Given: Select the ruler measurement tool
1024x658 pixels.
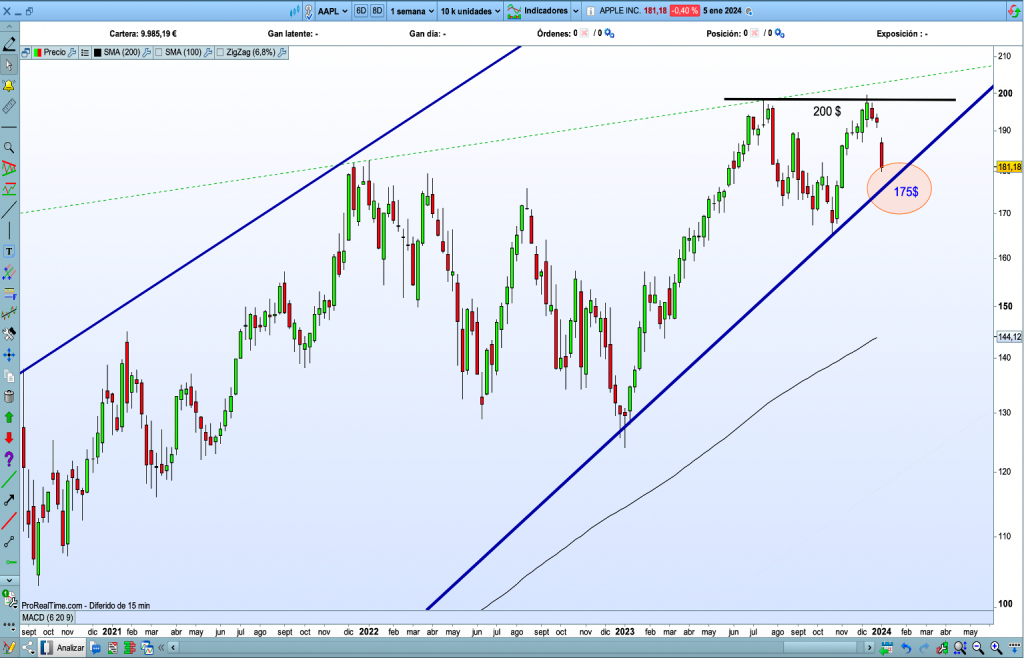Looking at the screenshot, I should pos(9,105).
